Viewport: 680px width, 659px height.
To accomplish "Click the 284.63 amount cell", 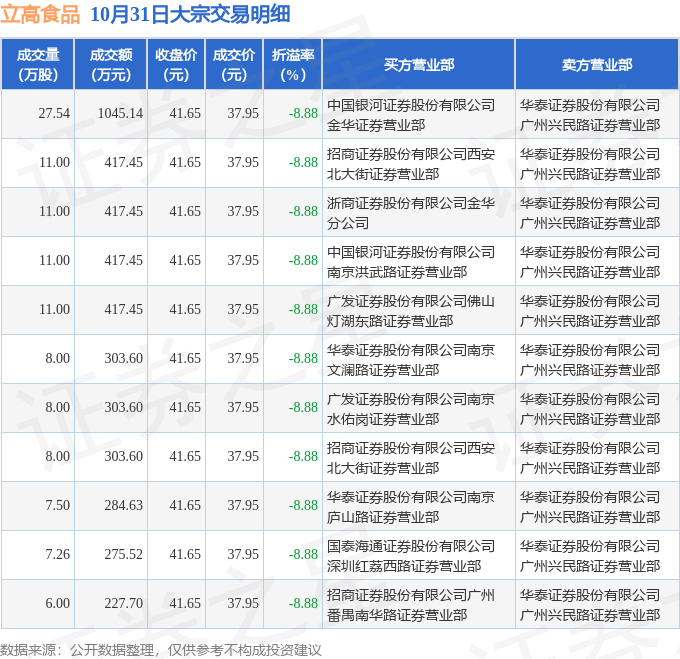I will point(124,506).
